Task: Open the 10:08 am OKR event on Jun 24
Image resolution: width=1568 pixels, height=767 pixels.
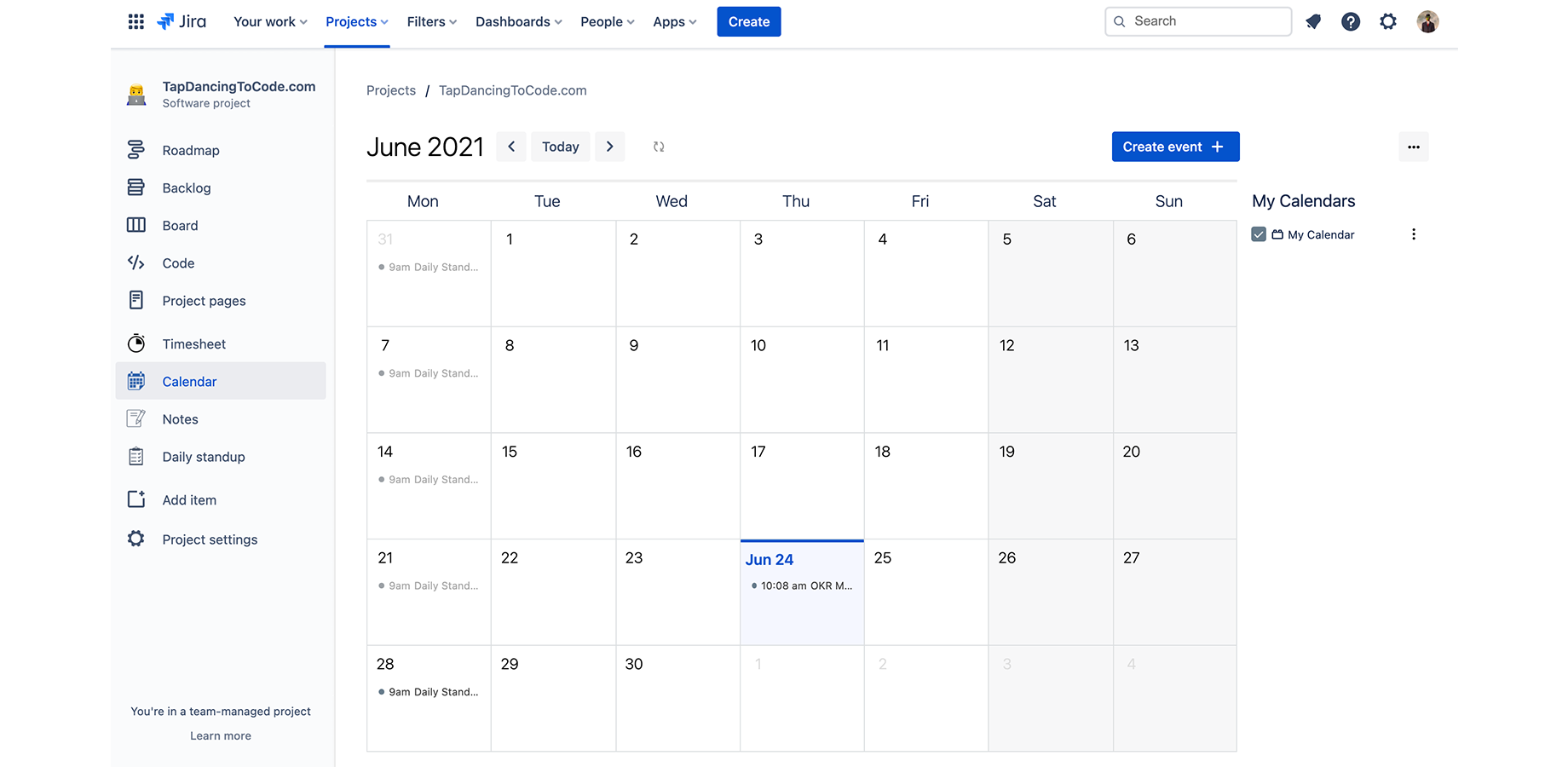Action: (x=802, y=585)
